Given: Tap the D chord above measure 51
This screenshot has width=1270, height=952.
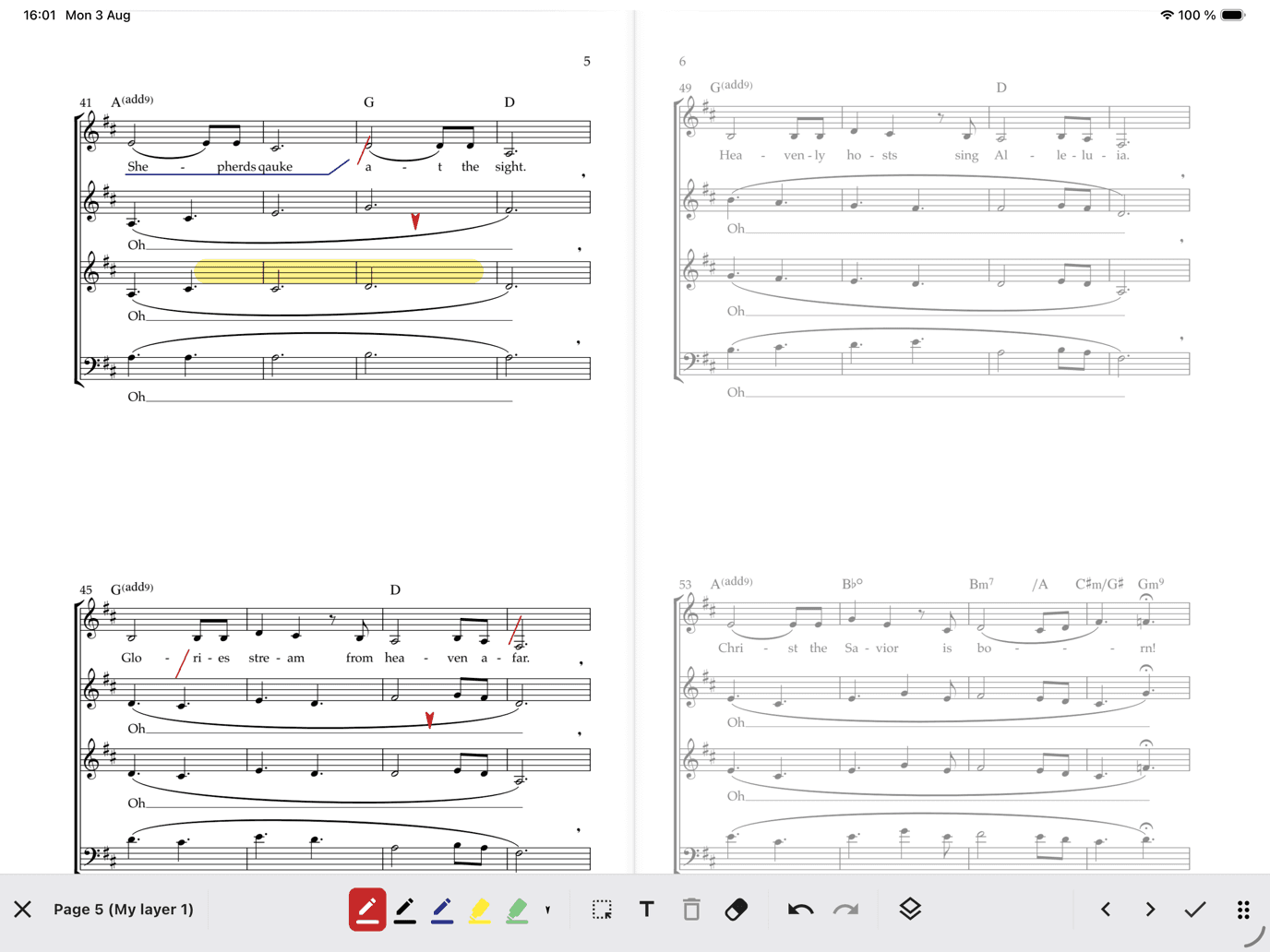Looking at the screenshot, I should pos(1001,88).
